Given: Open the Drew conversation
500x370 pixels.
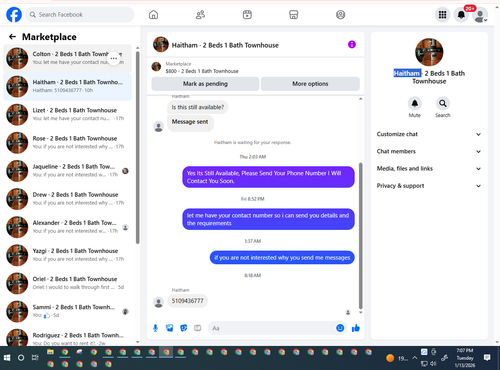Looking at the screenshot, I should [67, 199].
